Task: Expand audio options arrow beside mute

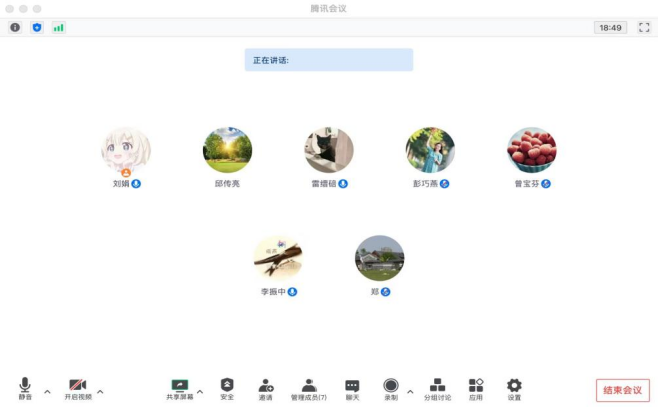Action: pos(47,392)
